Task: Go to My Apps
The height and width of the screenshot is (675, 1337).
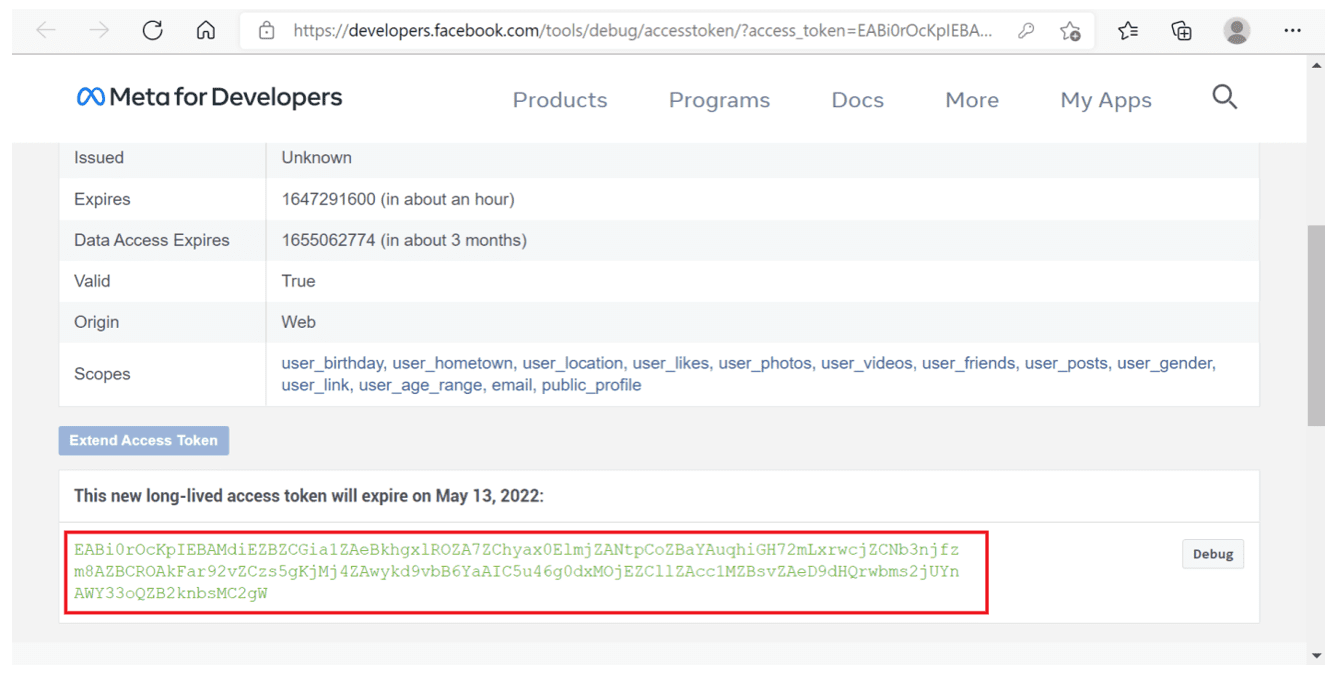Action: [1106, 100]
